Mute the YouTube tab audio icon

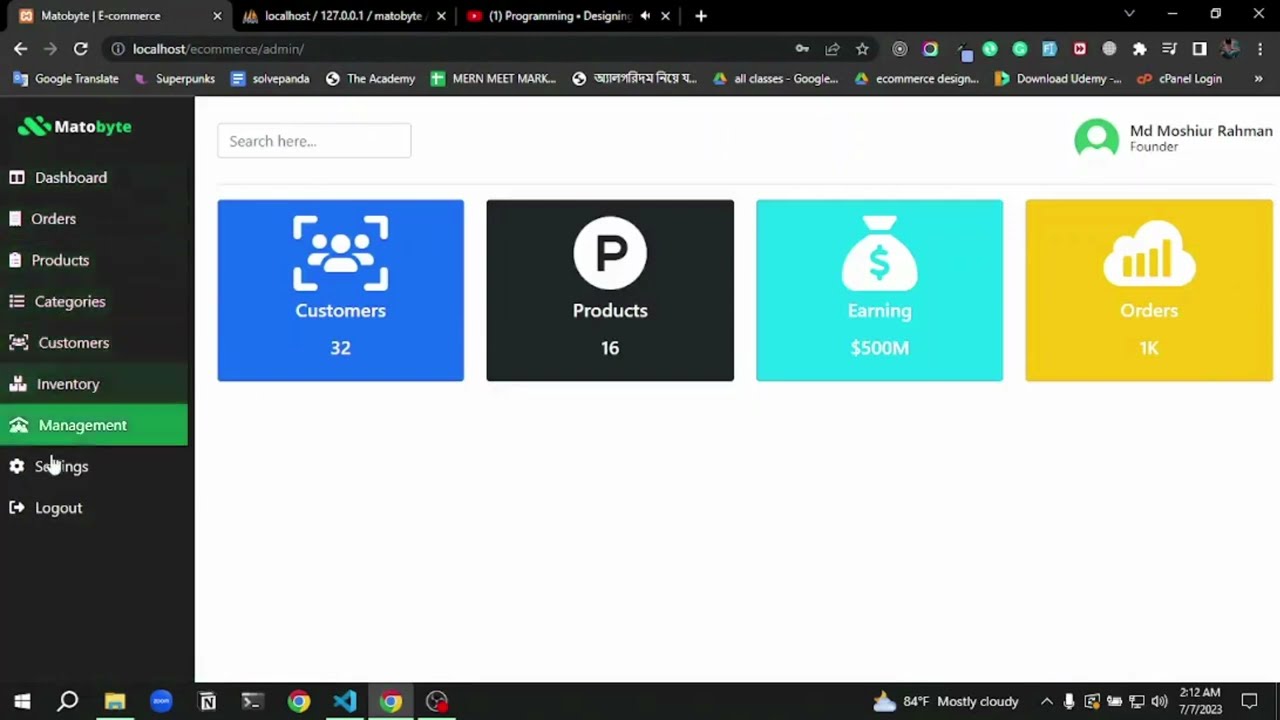pos(645,15)
